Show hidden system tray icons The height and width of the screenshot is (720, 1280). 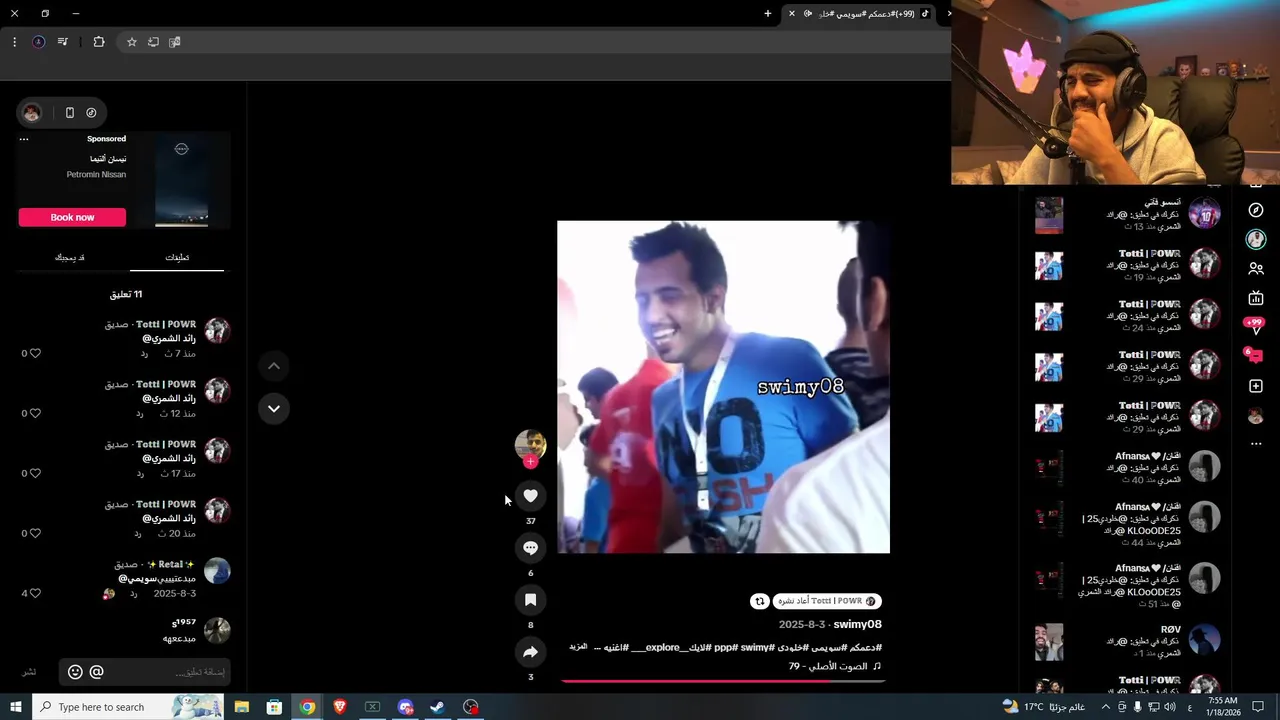[x=1105, y=707]
